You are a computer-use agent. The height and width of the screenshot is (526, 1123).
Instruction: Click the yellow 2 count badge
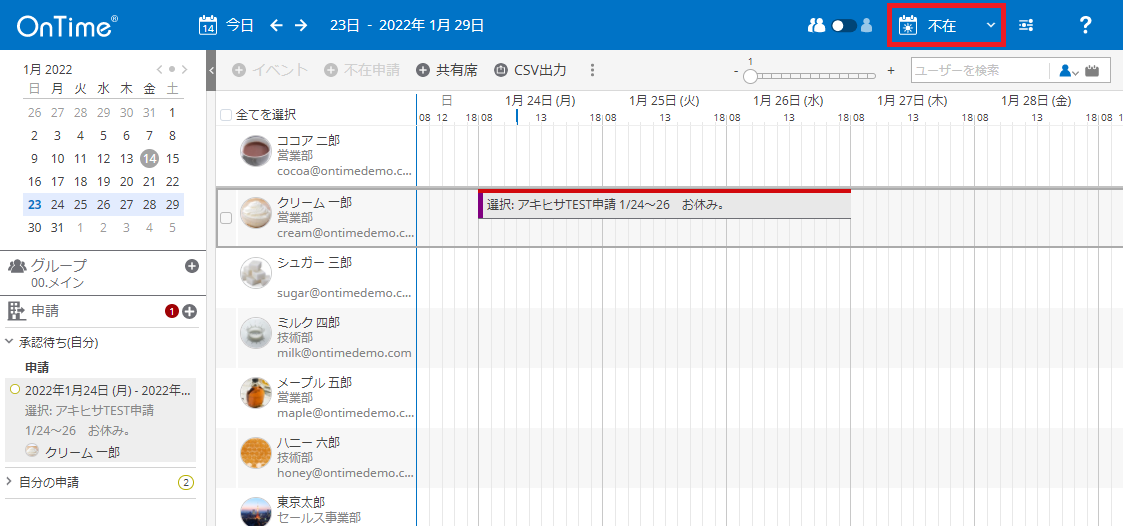pos(186,482)
